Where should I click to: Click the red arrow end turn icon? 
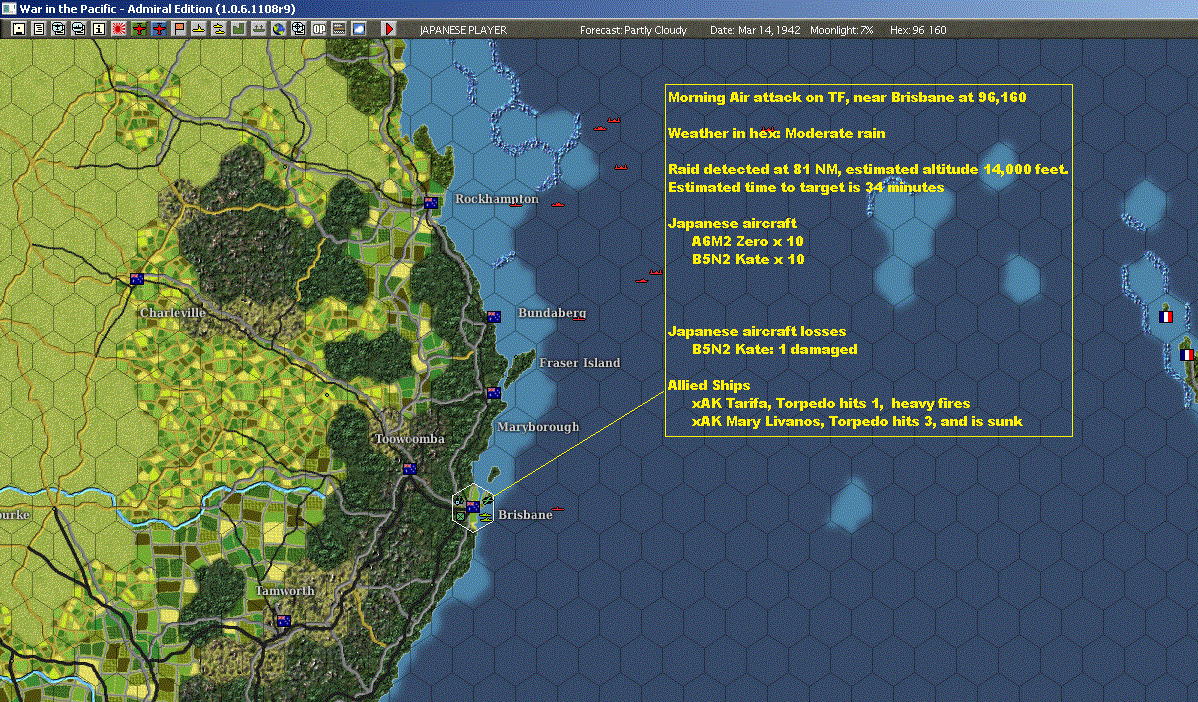click(388, 29)
